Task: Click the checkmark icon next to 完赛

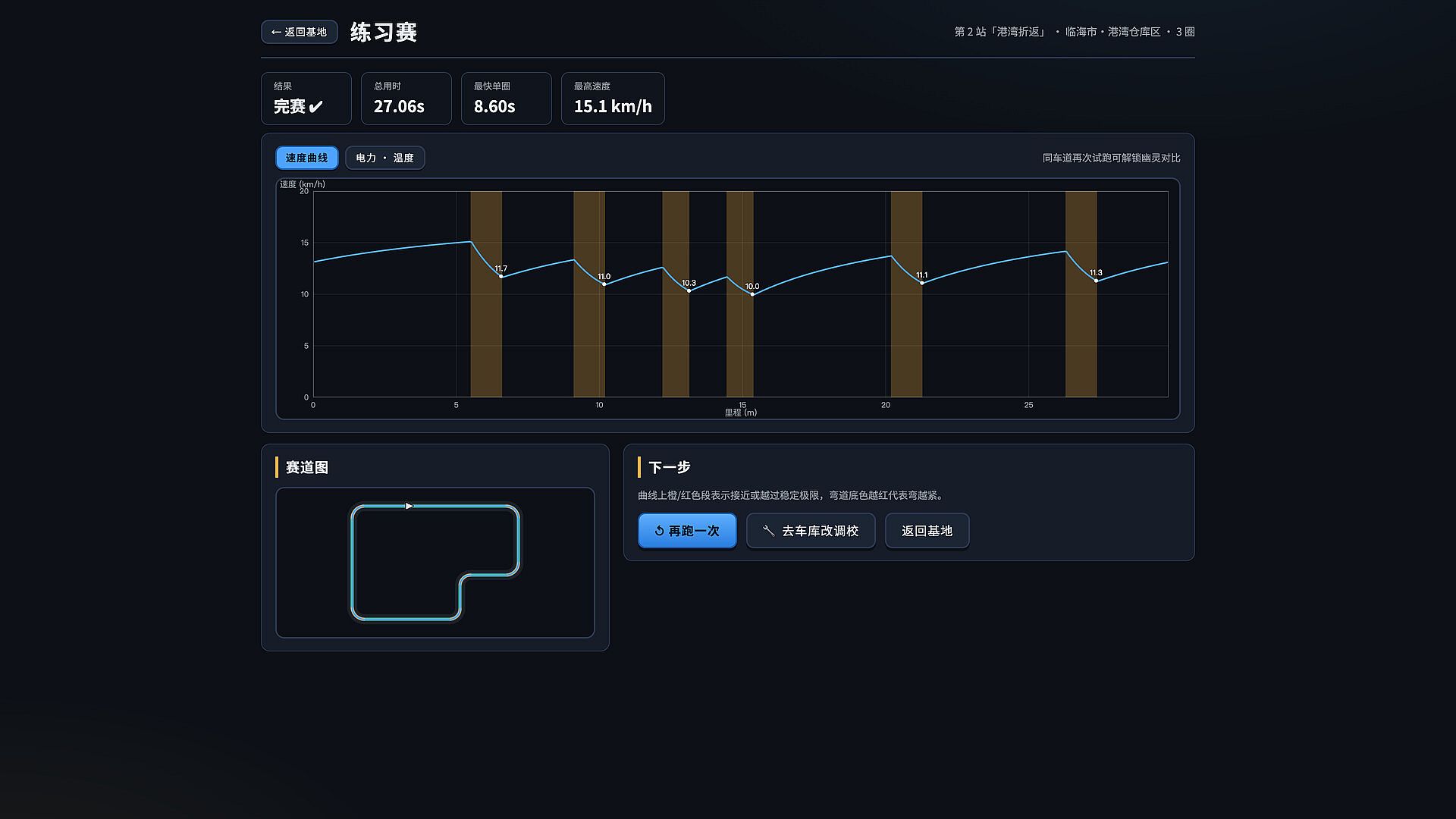Action: [x=316, y=107]
